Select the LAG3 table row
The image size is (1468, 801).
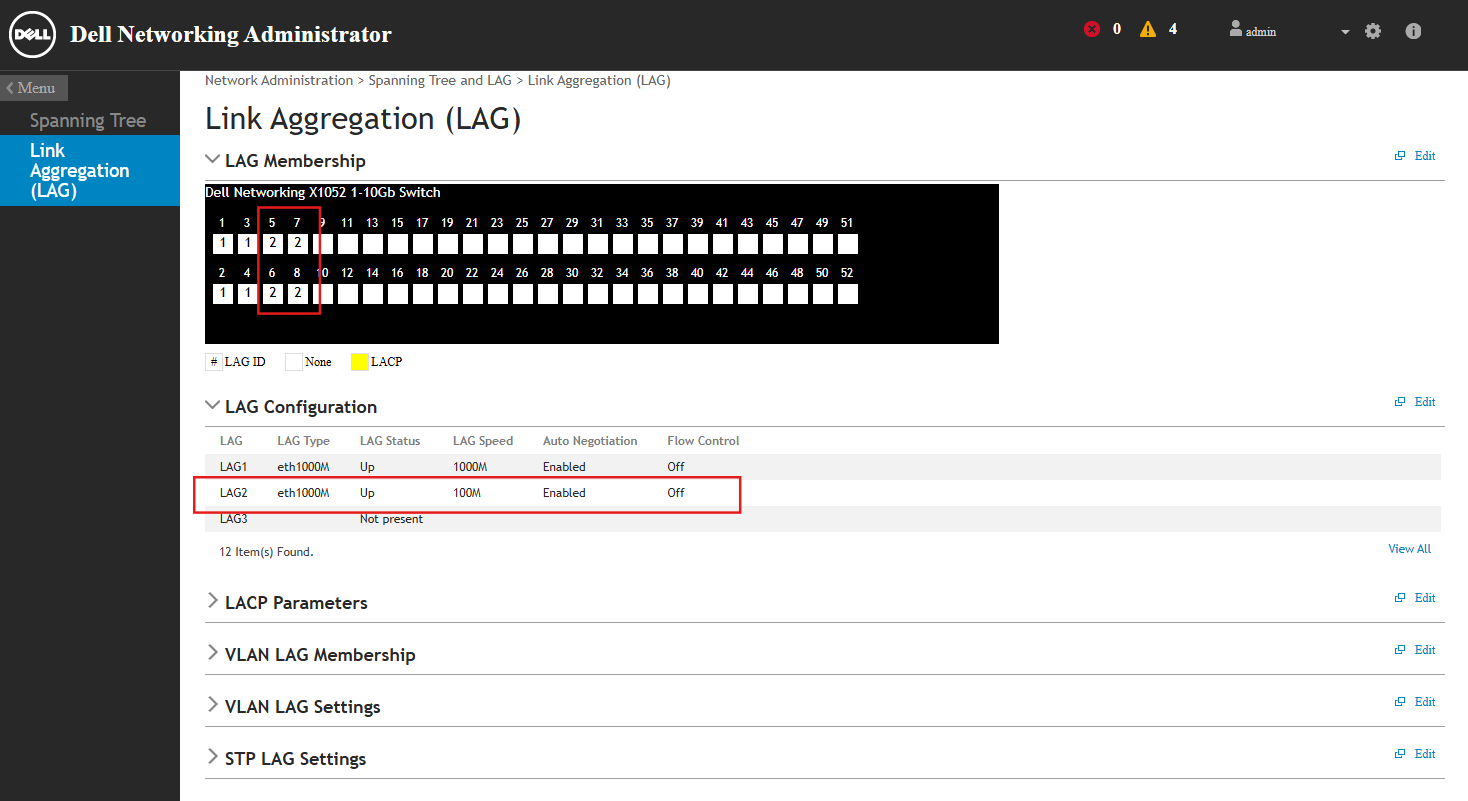(823, 519)
